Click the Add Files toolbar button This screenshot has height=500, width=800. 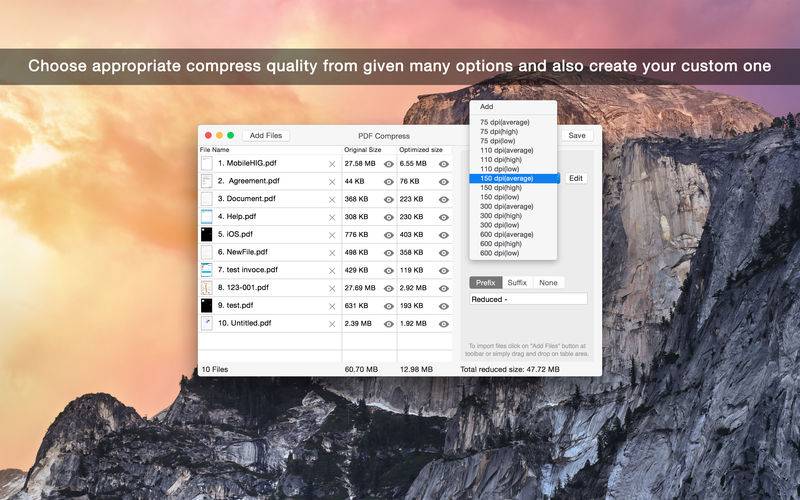pos(266,136)
